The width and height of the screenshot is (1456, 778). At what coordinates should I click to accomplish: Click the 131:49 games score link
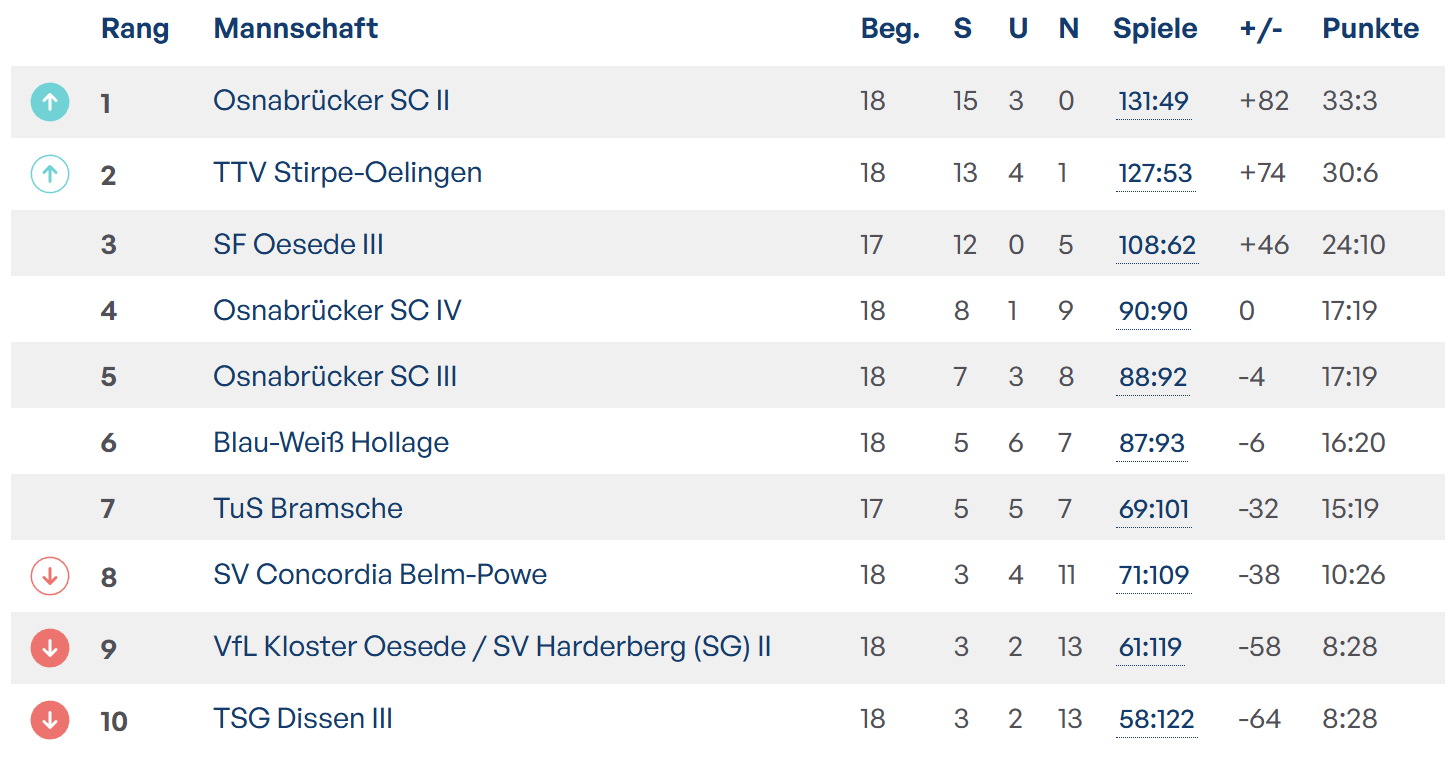1153,102
